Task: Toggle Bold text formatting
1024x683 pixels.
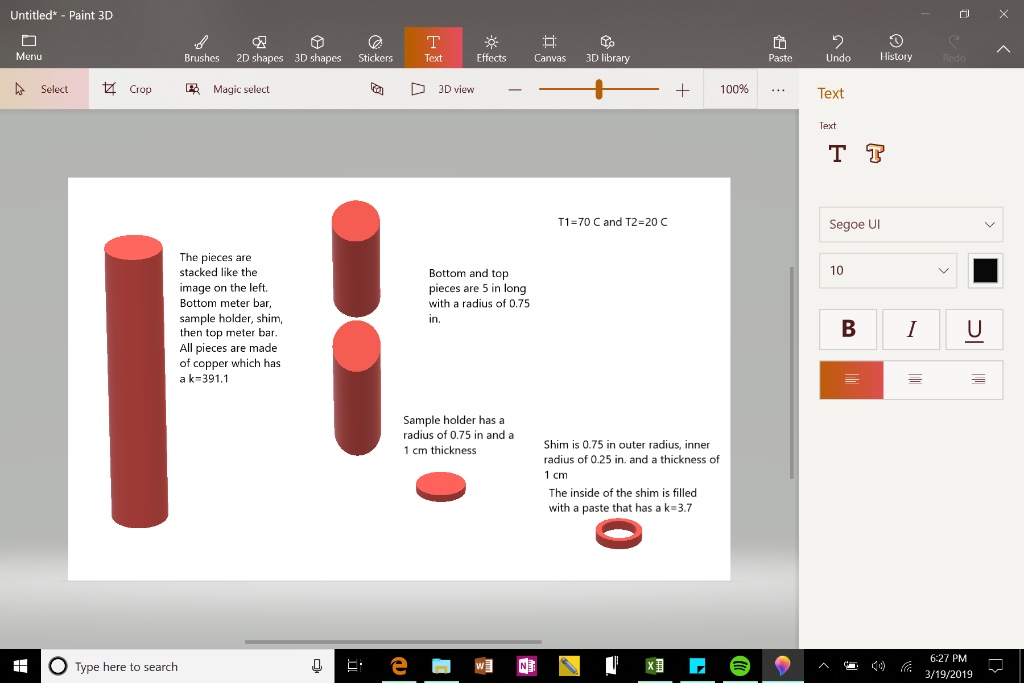Action: [x=849, y=329]
